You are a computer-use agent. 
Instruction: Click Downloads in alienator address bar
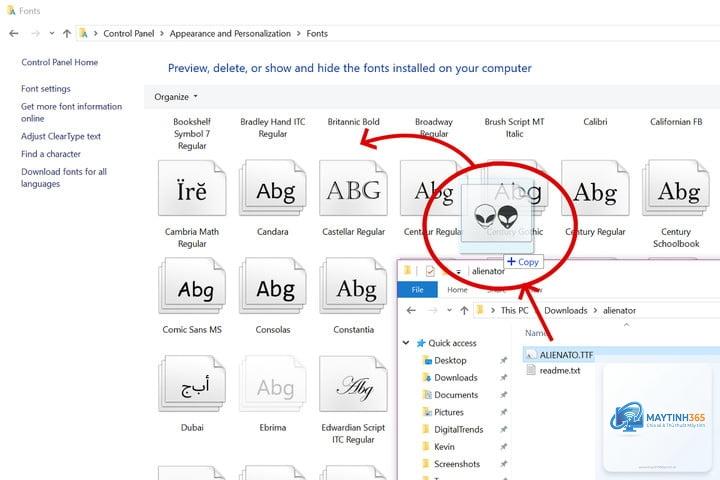pyautogui.click(x=566, y=311)
